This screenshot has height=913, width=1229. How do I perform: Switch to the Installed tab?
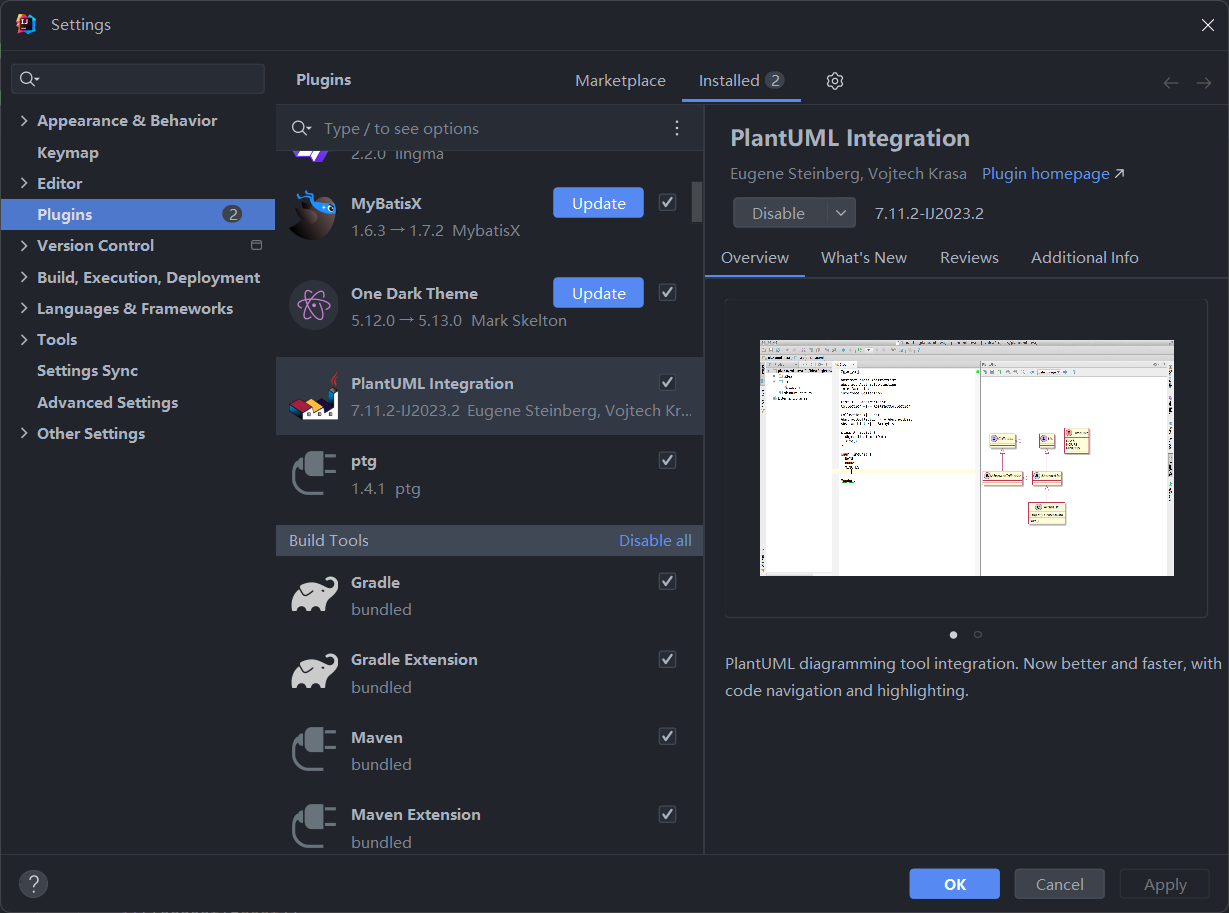pos(741,81)
